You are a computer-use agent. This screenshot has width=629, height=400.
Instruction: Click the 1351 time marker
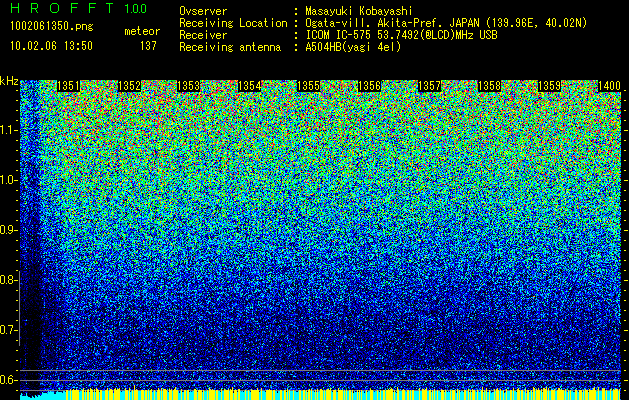[69, 86]
